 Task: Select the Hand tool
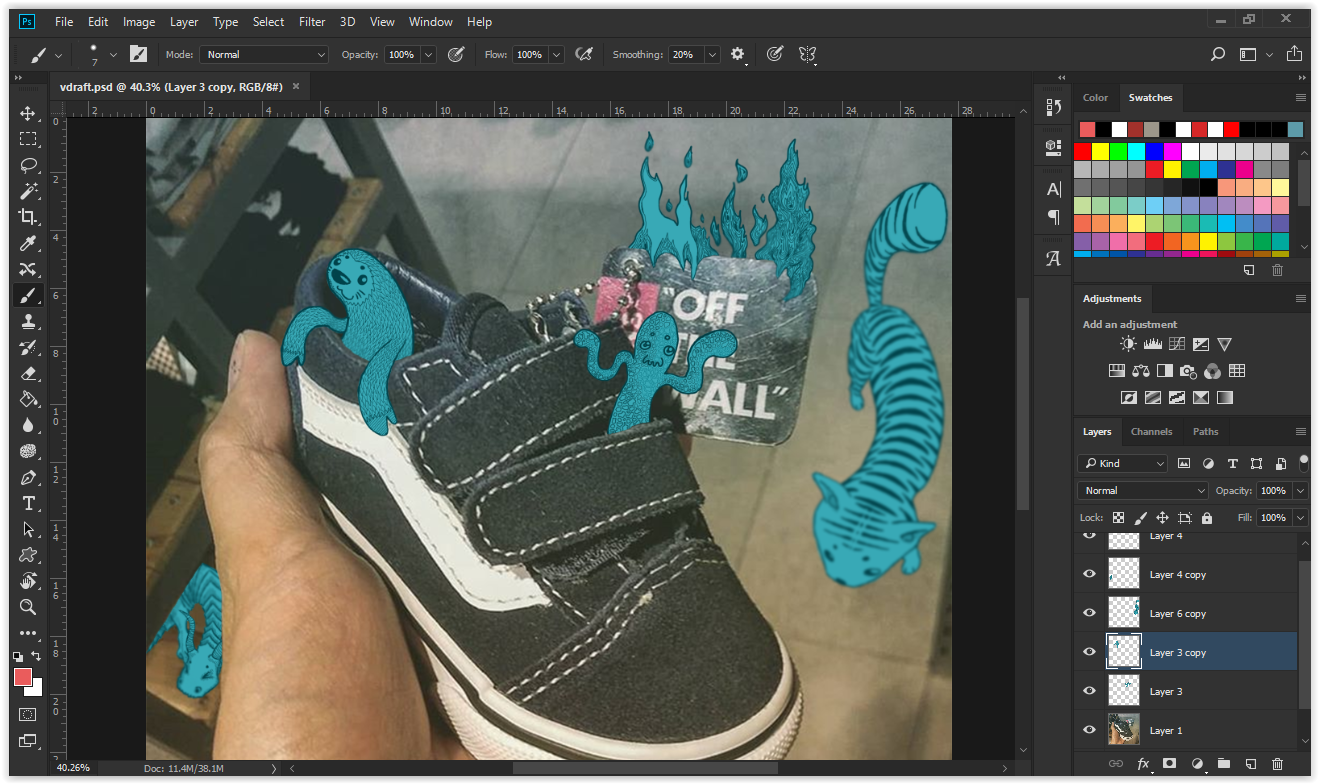(x=28, y=581)
